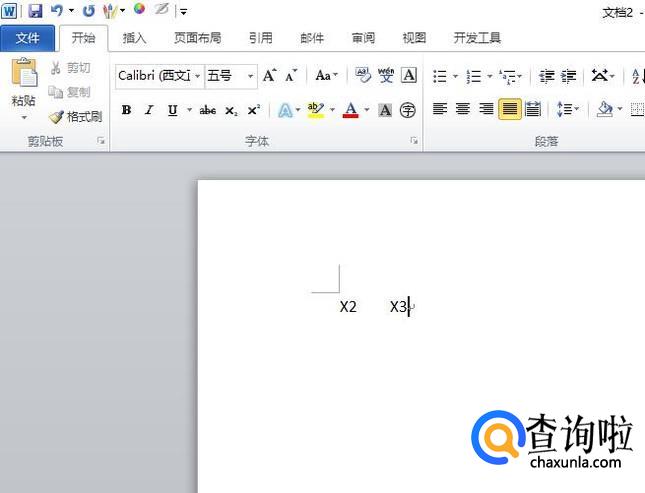645x493 pixels.
Task: Expand underline style dropdown arrow
Action: tap(190, 110)
